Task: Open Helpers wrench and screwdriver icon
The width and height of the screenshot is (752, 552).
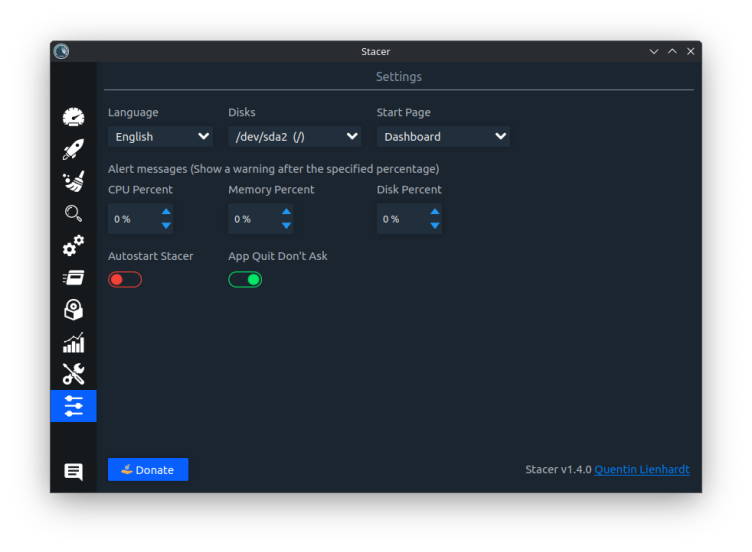Action: click(x=73, y=374)
